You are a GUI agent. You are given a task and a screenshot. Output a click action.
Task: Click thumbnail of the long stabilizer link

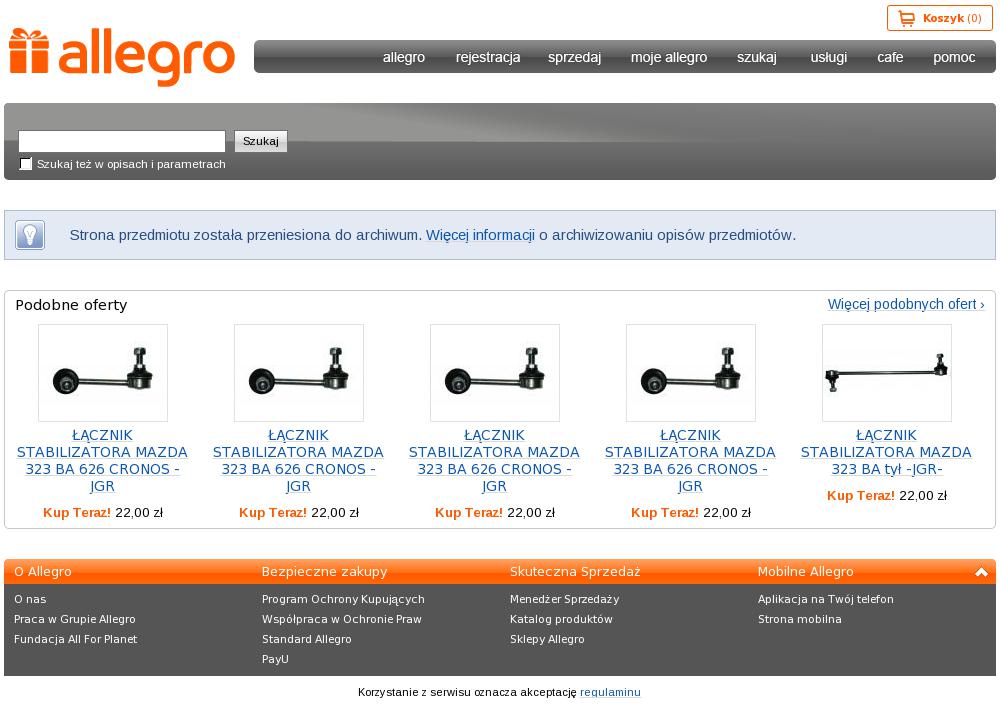886,373
